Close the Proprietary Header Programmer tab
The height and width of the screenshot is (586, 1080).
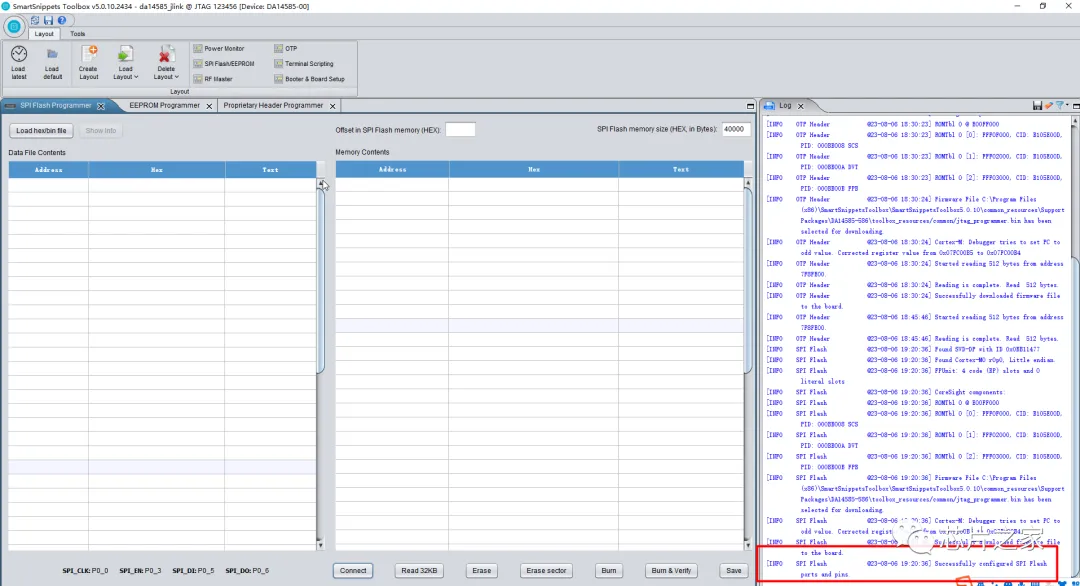[333, 105]
